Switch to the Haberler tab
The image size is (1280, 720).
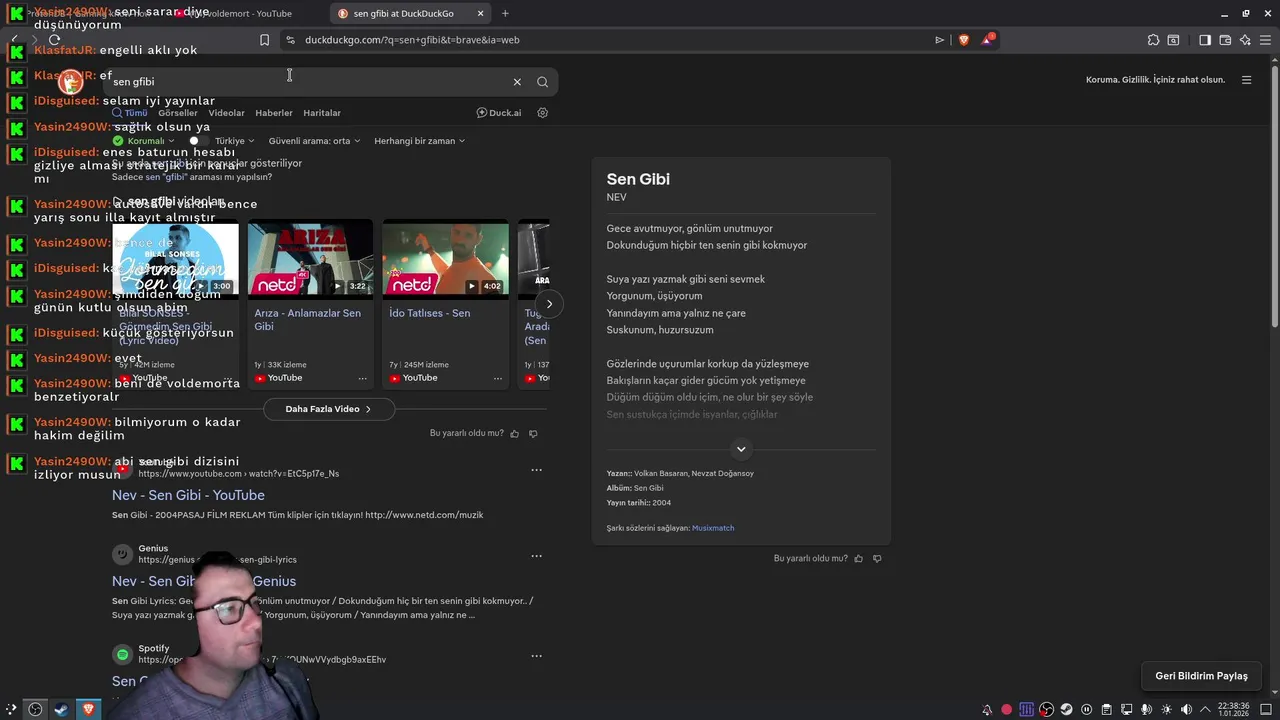(x=274, y=113)
